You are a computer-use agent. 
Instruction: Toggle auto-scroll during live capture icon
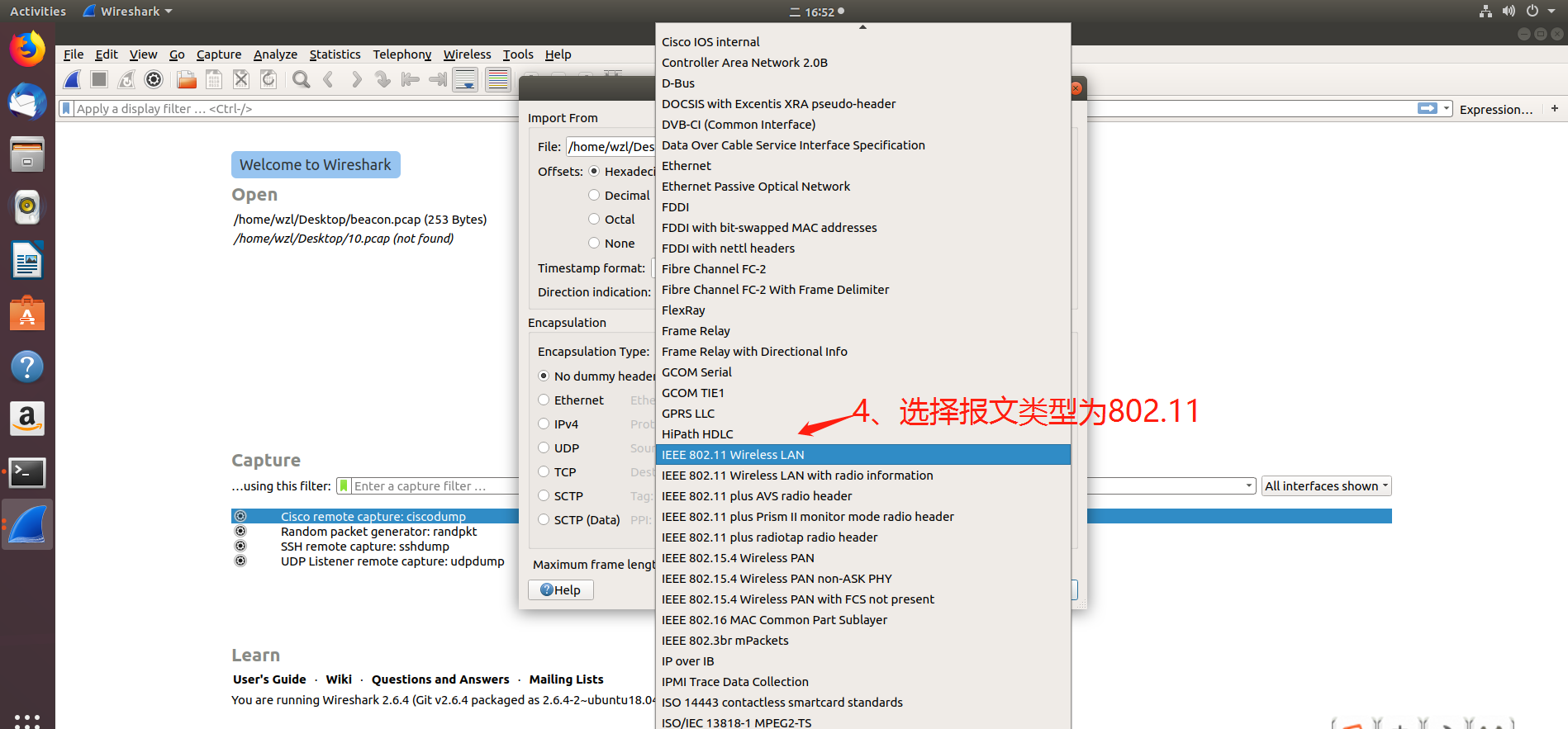(465, 80)
